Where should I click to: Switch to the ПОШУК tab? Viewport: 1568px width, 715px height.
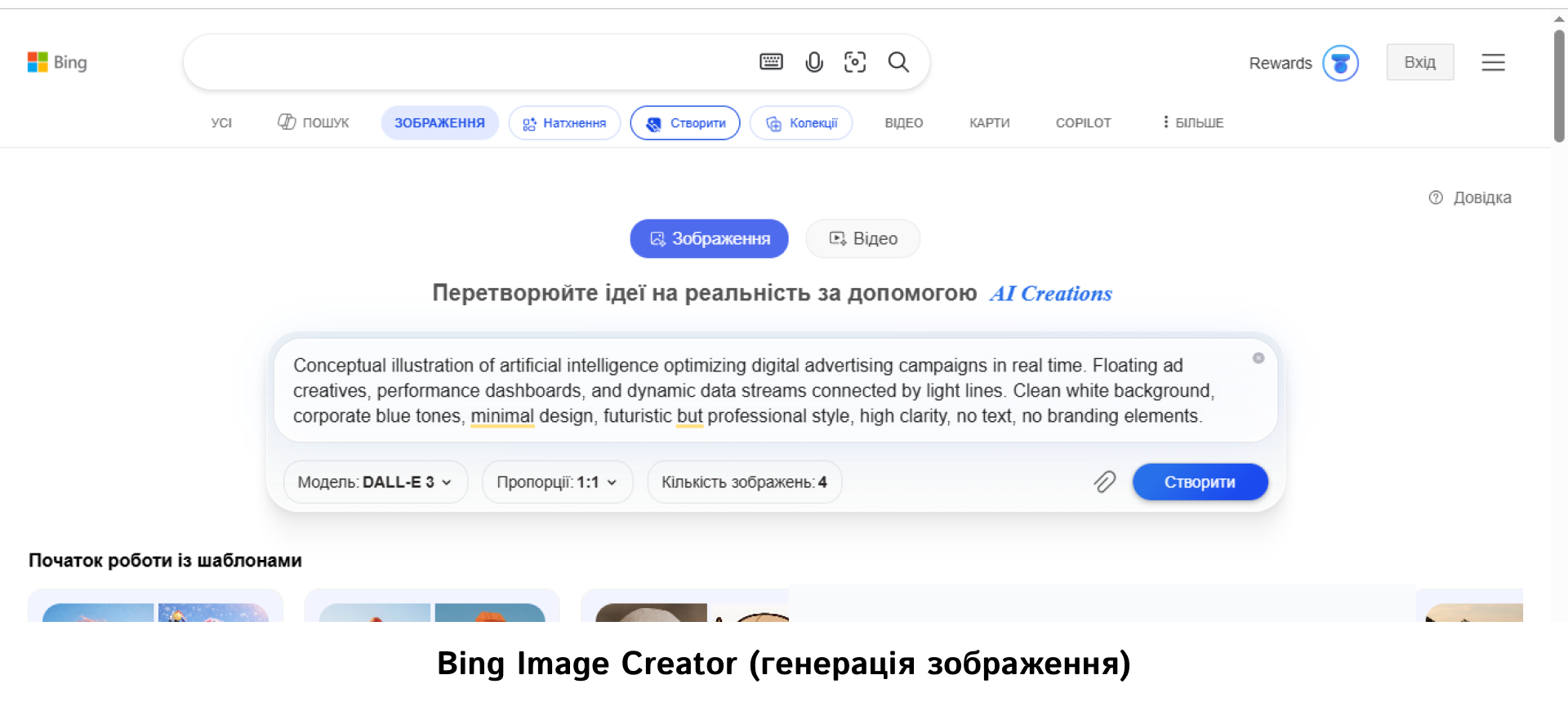pyautogui.click(x=314, y=122)
